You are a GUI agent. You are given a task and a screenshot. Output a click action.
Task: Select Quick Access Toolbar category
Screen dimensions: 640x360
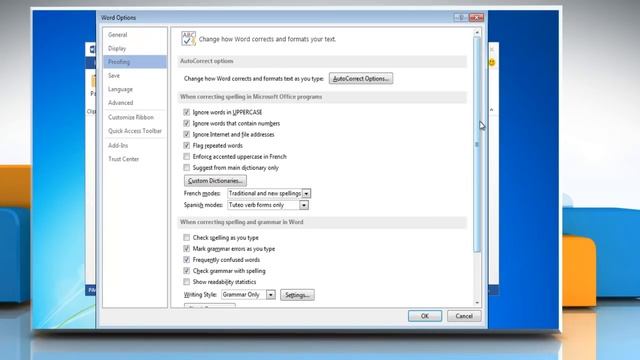(135, 131)
